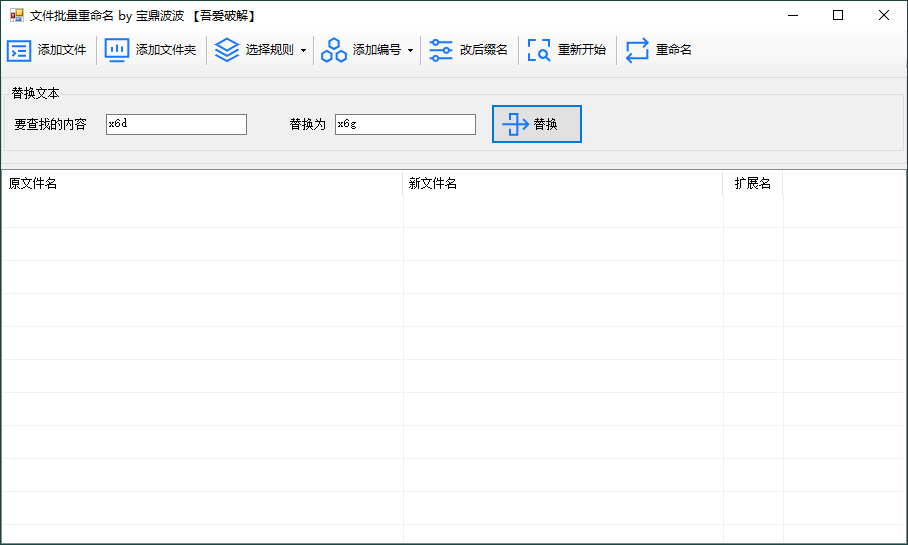Click the Add Folder monitor icon
Screen dimensions: 908x545
(117, 51)
